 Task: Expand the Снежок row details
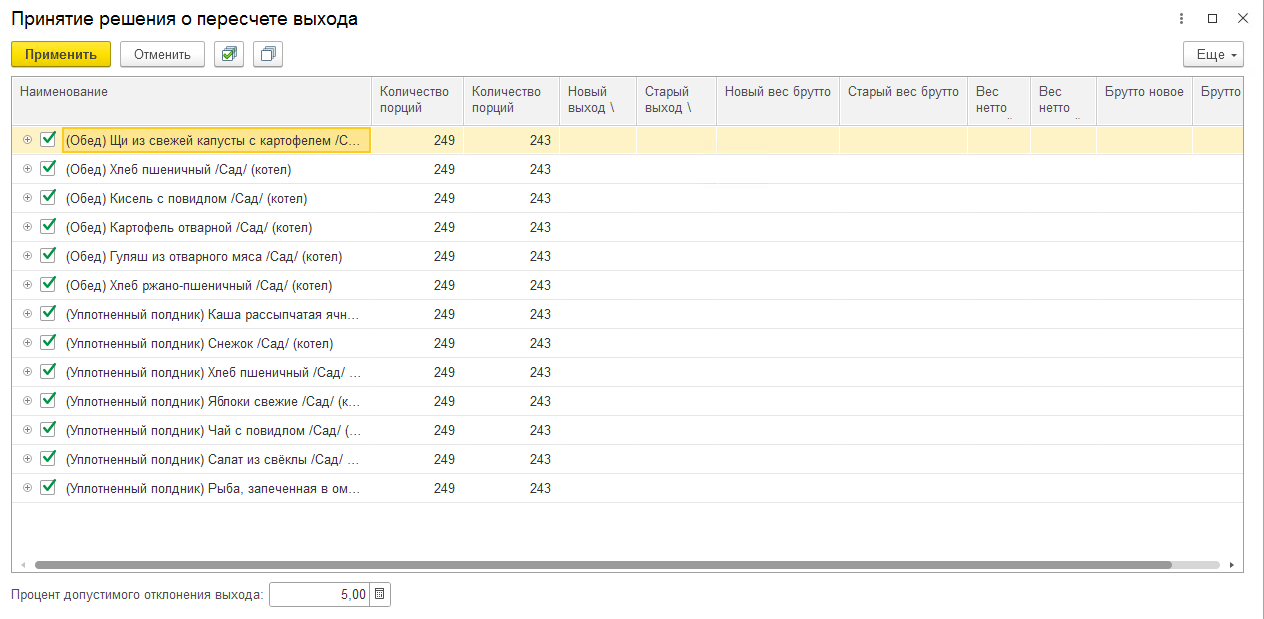pos(27,343)
